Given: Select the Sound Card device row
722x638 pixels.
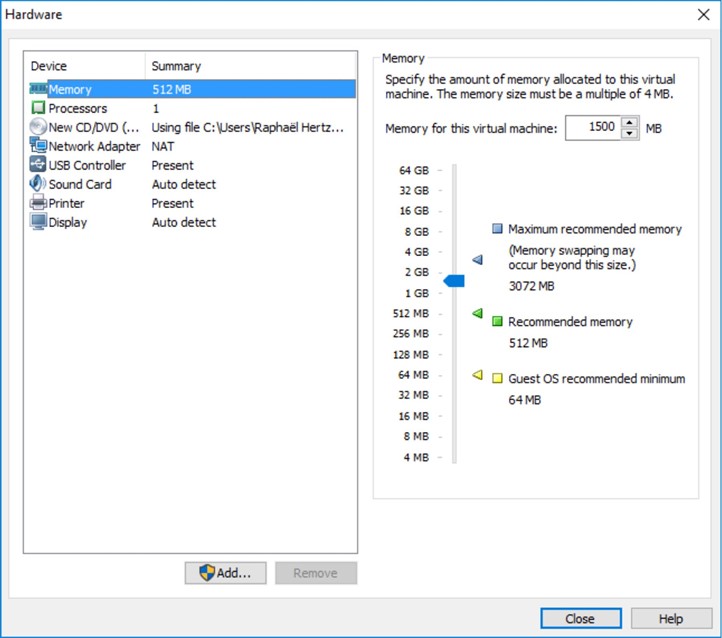Looking at the screenshot, I should tap(192, 184).
